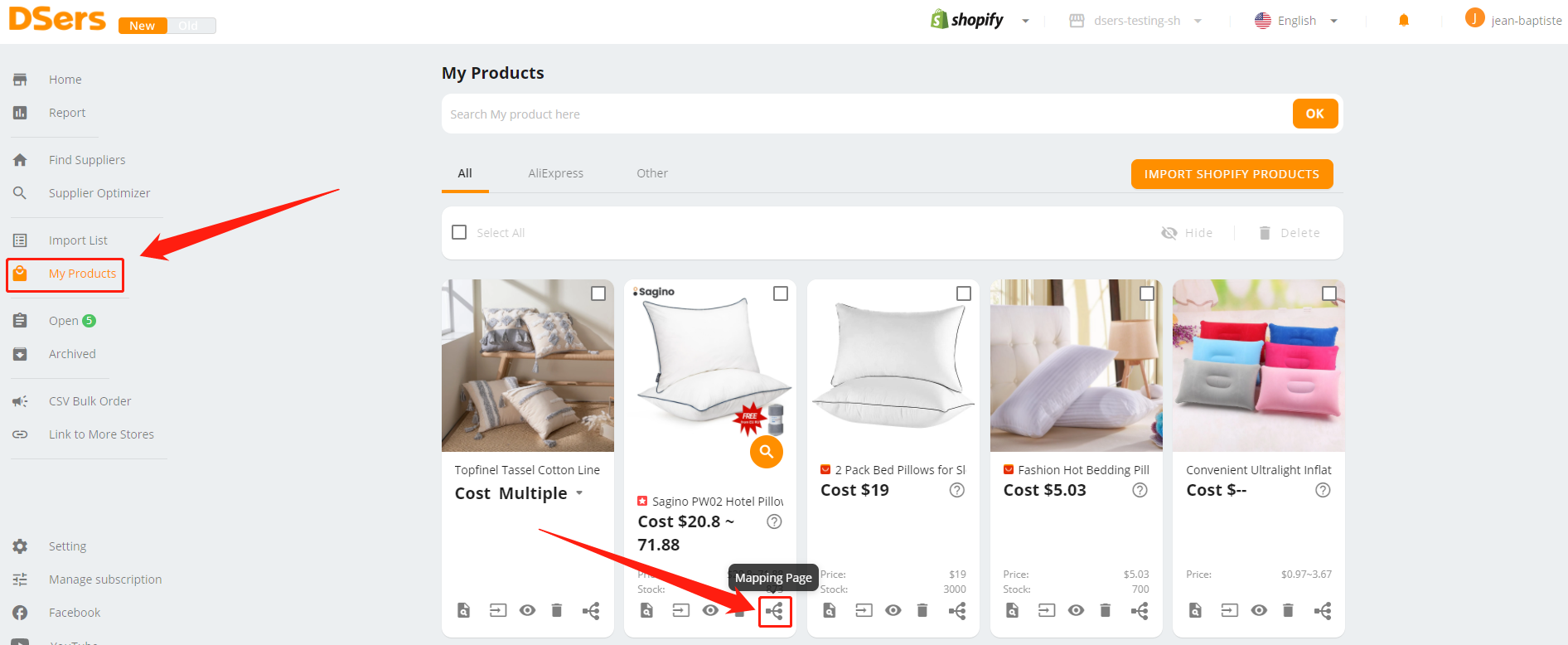Switch to the Old version toggle

pyautogui.click(x=189, y=26)
